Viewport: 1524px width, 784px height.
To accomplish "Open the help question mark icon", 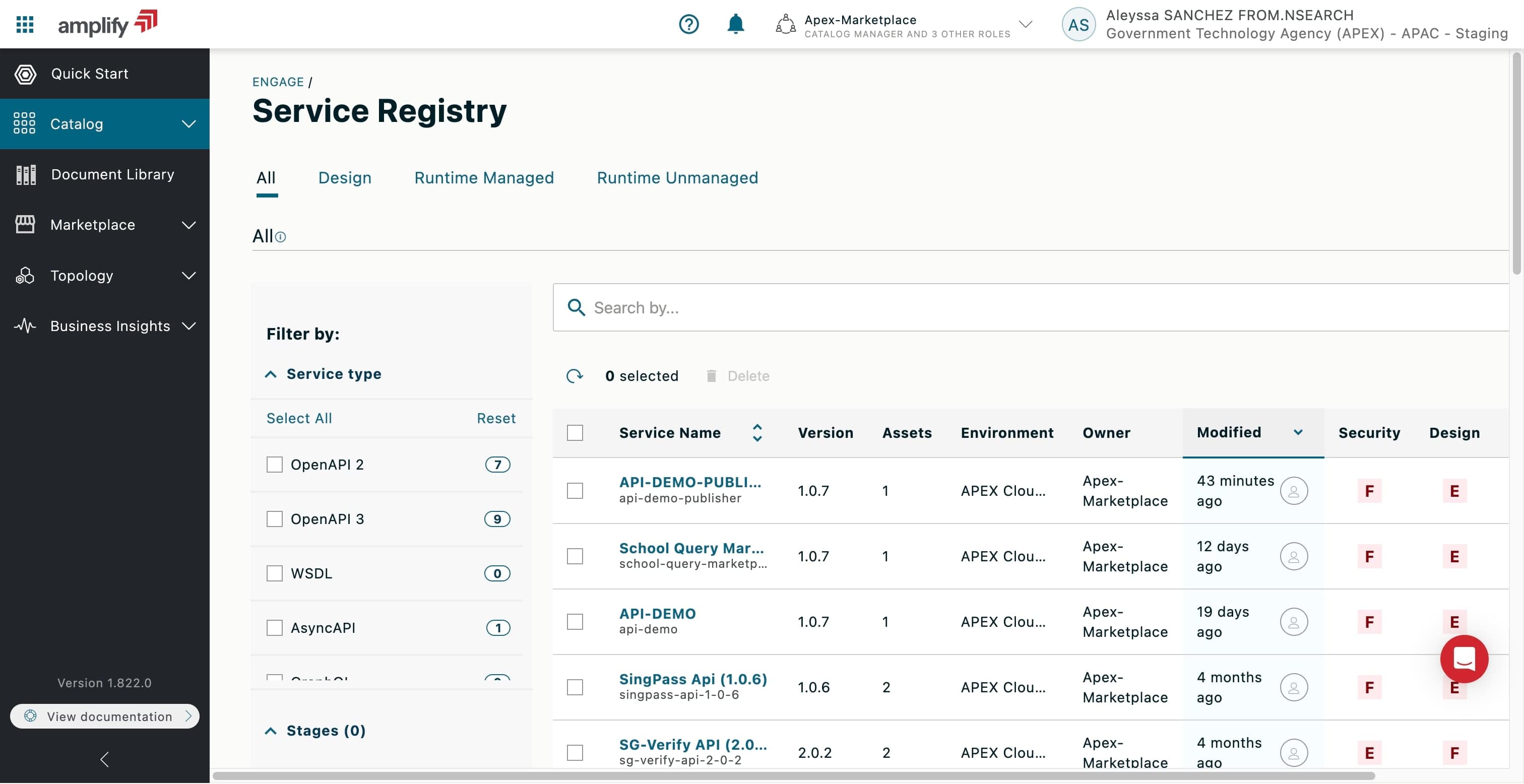I will (688, 24).
